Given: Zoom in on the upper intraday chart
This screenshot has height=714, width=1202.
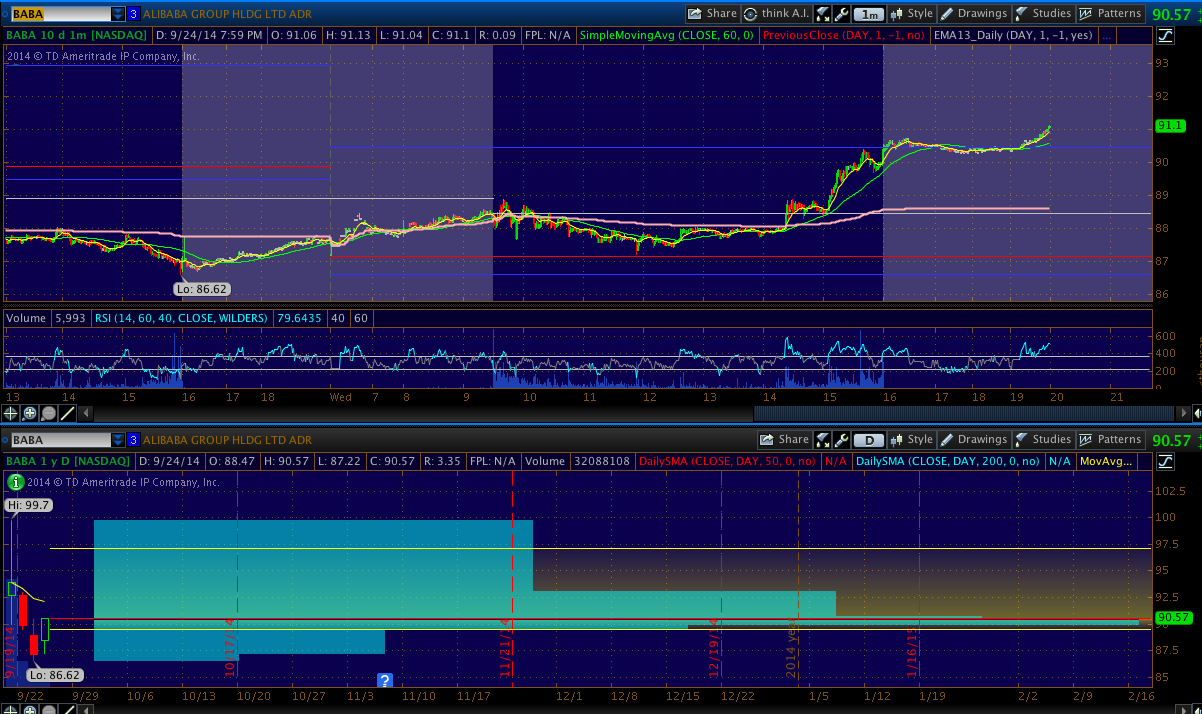Looking at the screenshot, I should tap(30, 413).
